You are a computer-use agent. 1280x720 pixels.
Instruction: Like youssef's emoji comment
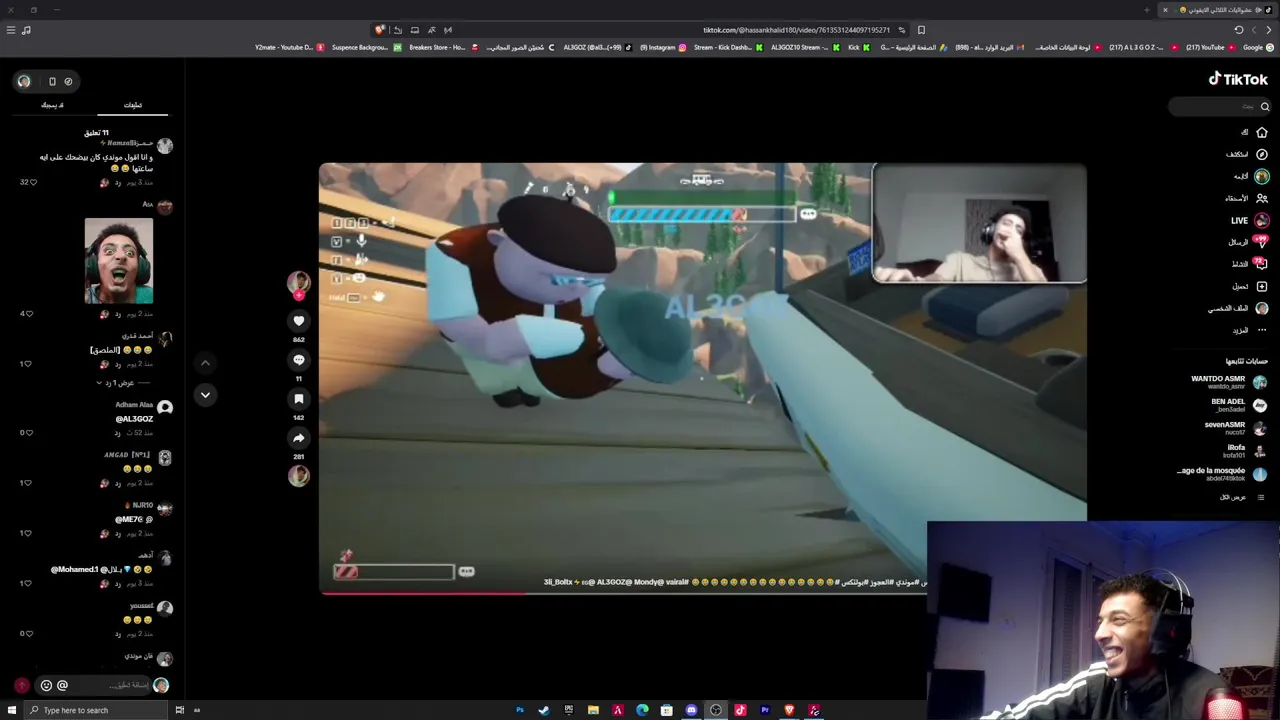point(31,633)
